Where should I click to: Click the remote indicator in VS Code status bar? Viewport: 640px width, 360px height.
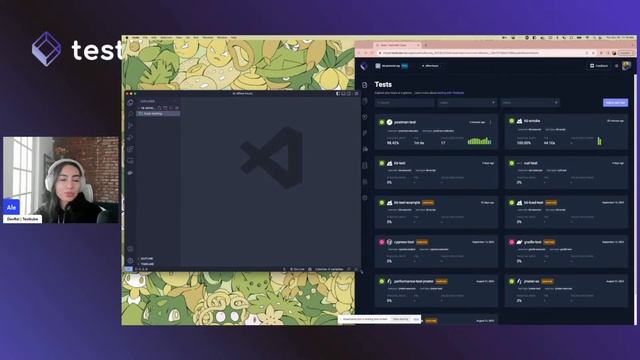point(129,269)
